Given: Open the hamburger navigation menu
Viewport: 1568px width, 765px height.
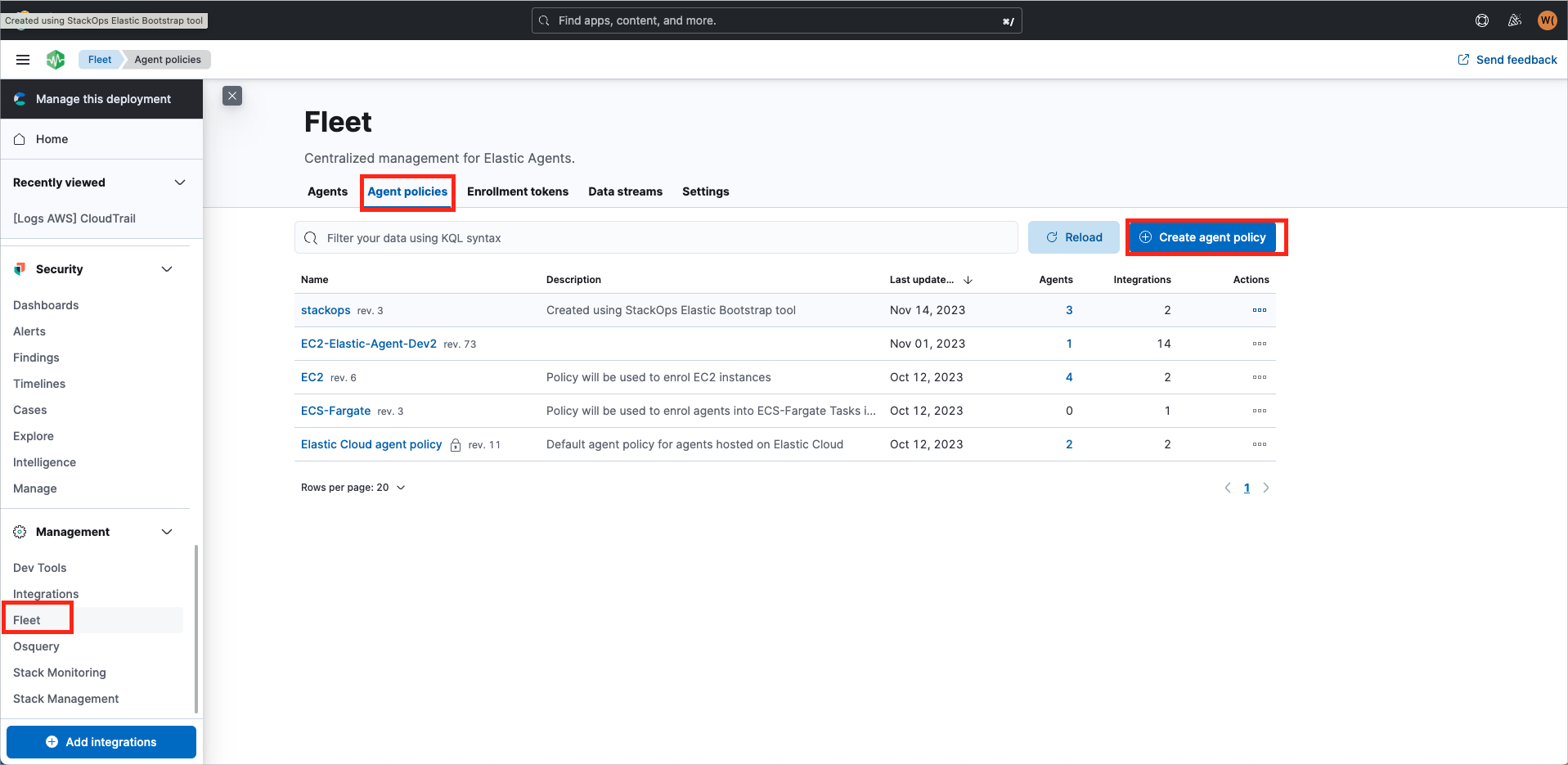Looking at the screenshot, I should click(23, 59).
